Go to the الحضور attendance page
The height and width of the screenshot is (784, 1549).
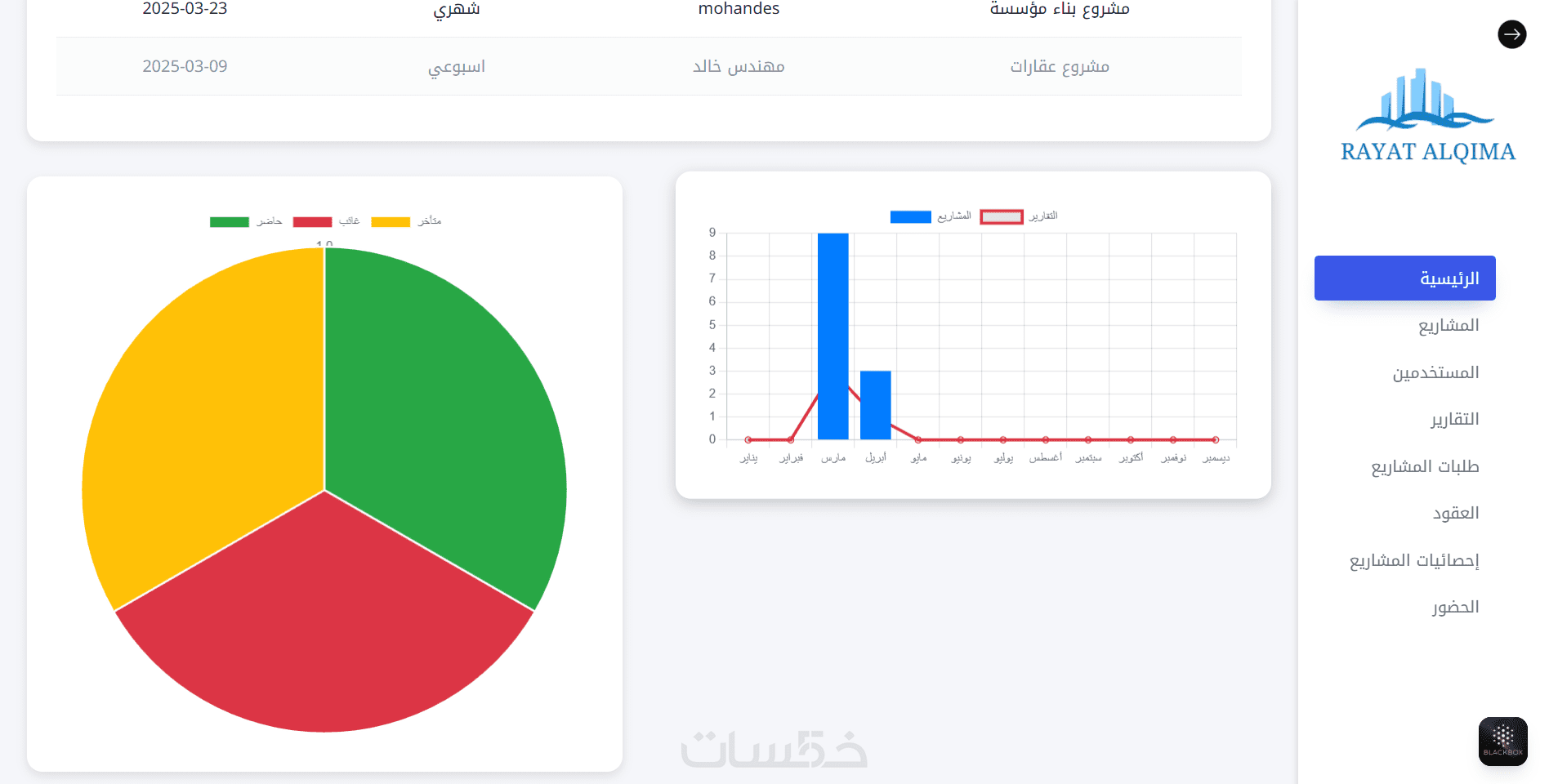click(x=1455, y=607)
